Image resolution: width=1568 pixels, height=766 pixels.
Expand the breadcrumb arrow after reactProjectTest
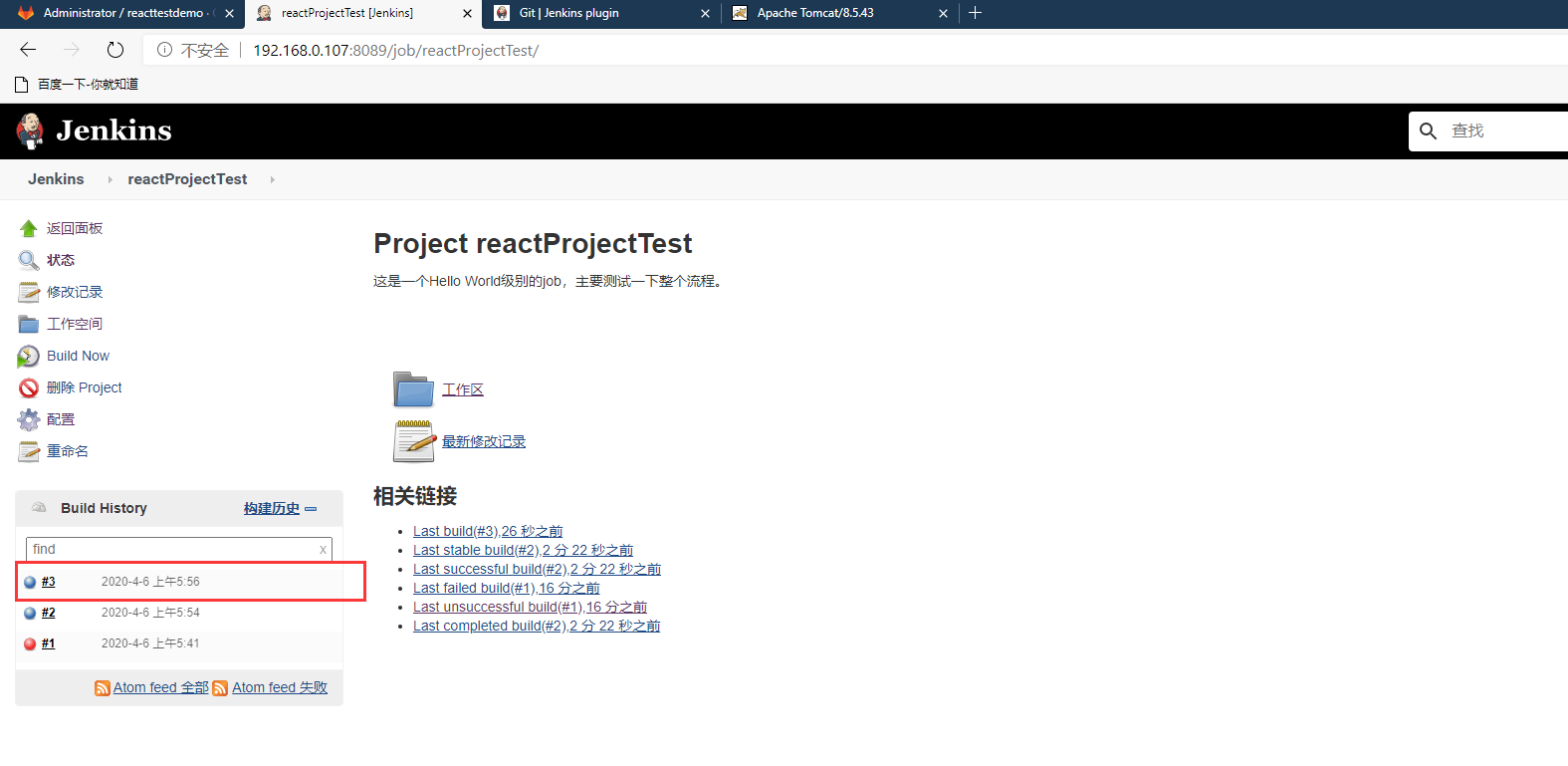coord(272,179)
